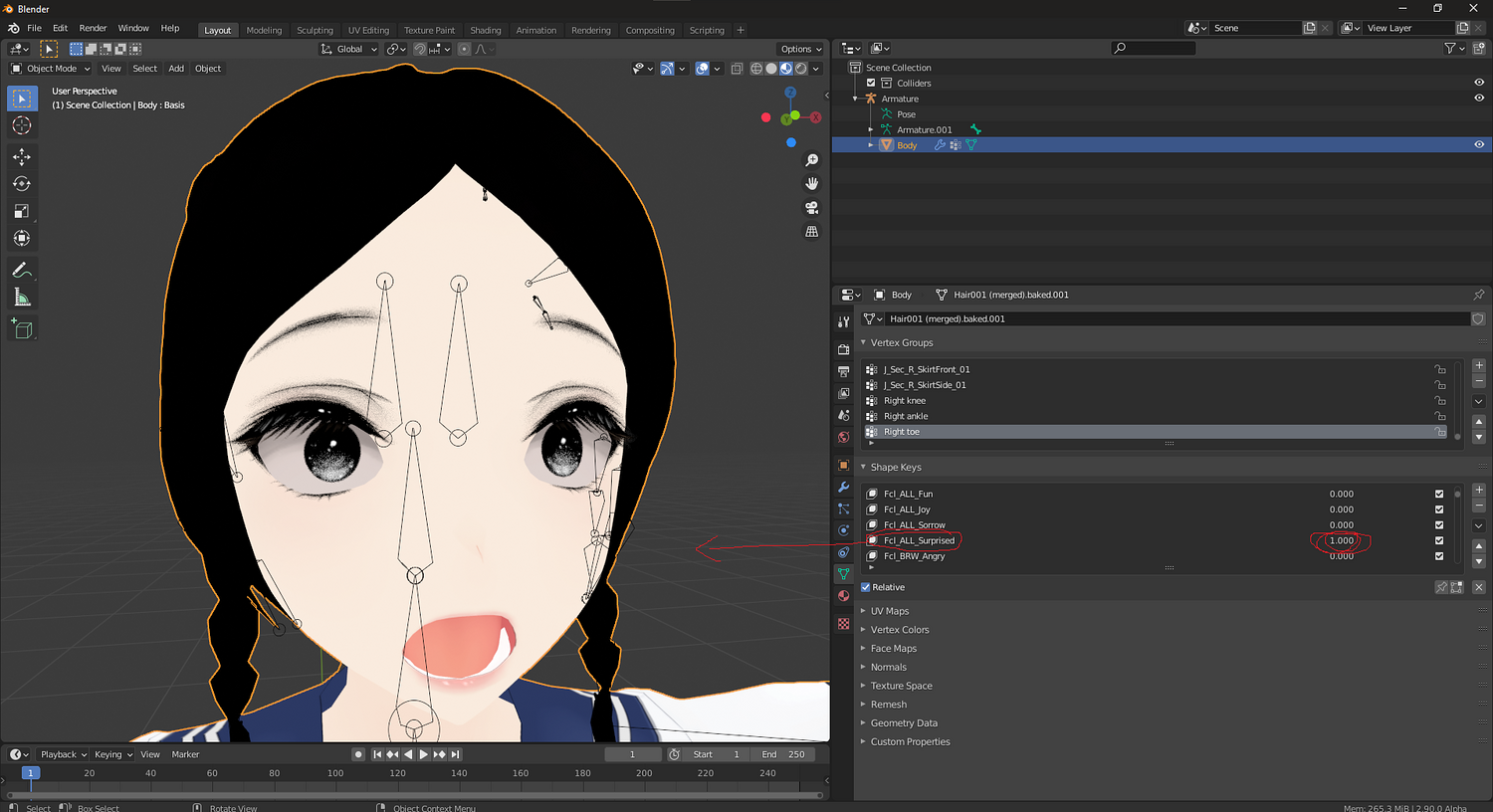This screenshot has width=1493, height=812.
Task: Open the Object Data properties tab
Action: [x=844, y=574]
